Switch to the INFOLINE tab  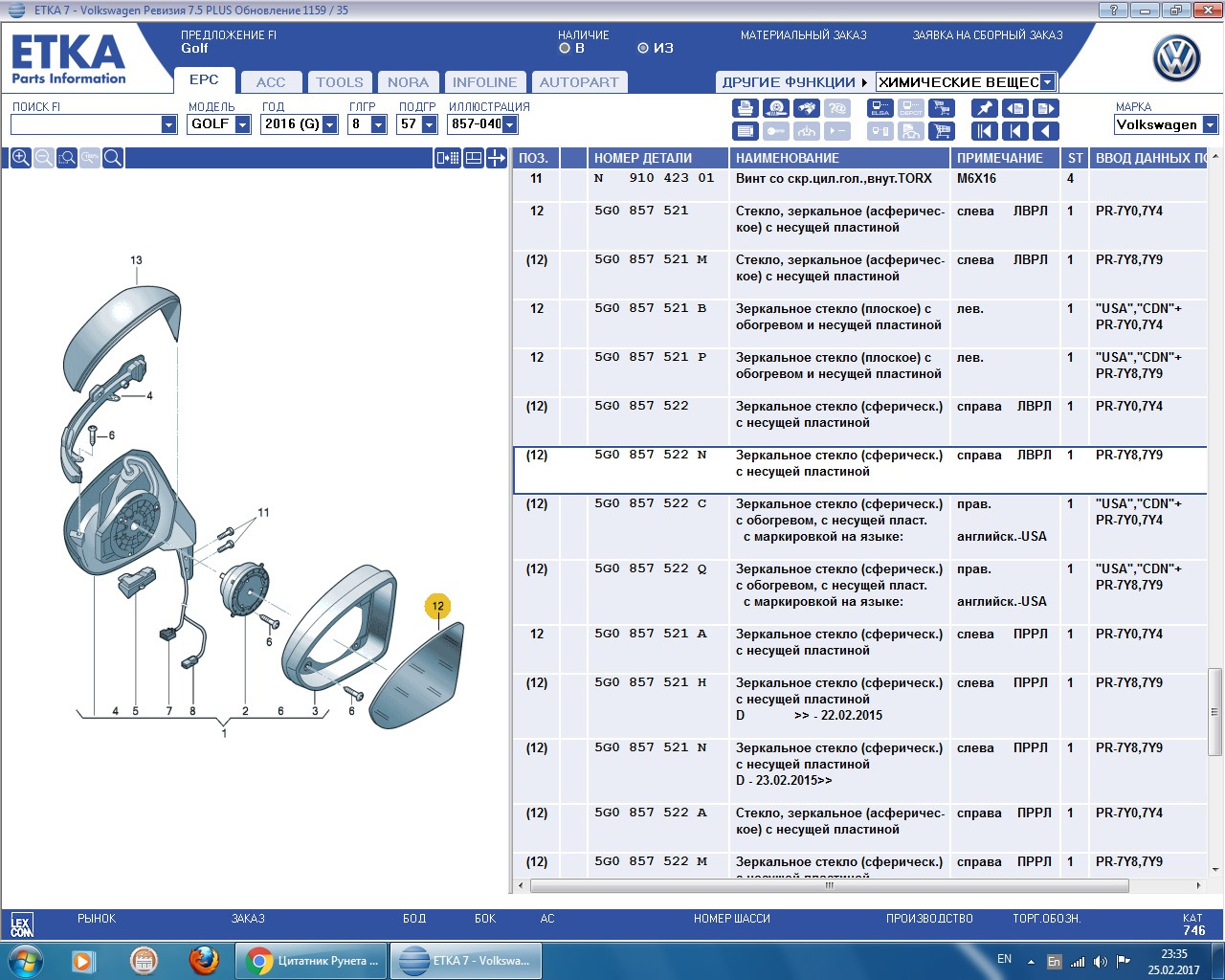pos(484,82)
